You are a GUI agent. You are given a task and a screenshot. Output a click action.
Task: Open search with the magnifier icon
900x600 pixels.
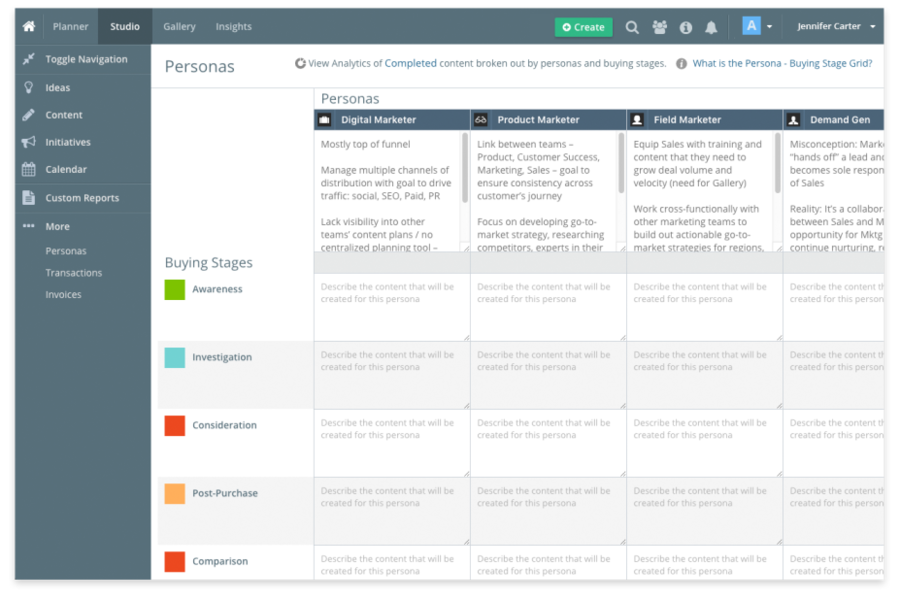pos(632,27)
